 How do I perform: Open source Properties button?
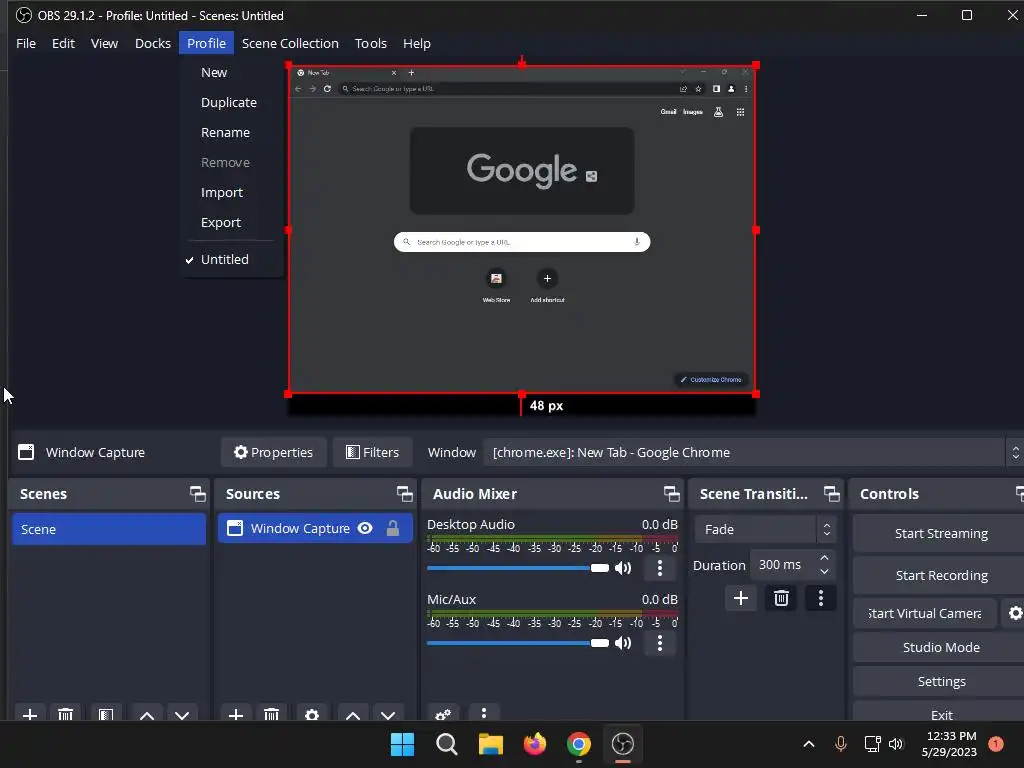[x=274, y=453]
